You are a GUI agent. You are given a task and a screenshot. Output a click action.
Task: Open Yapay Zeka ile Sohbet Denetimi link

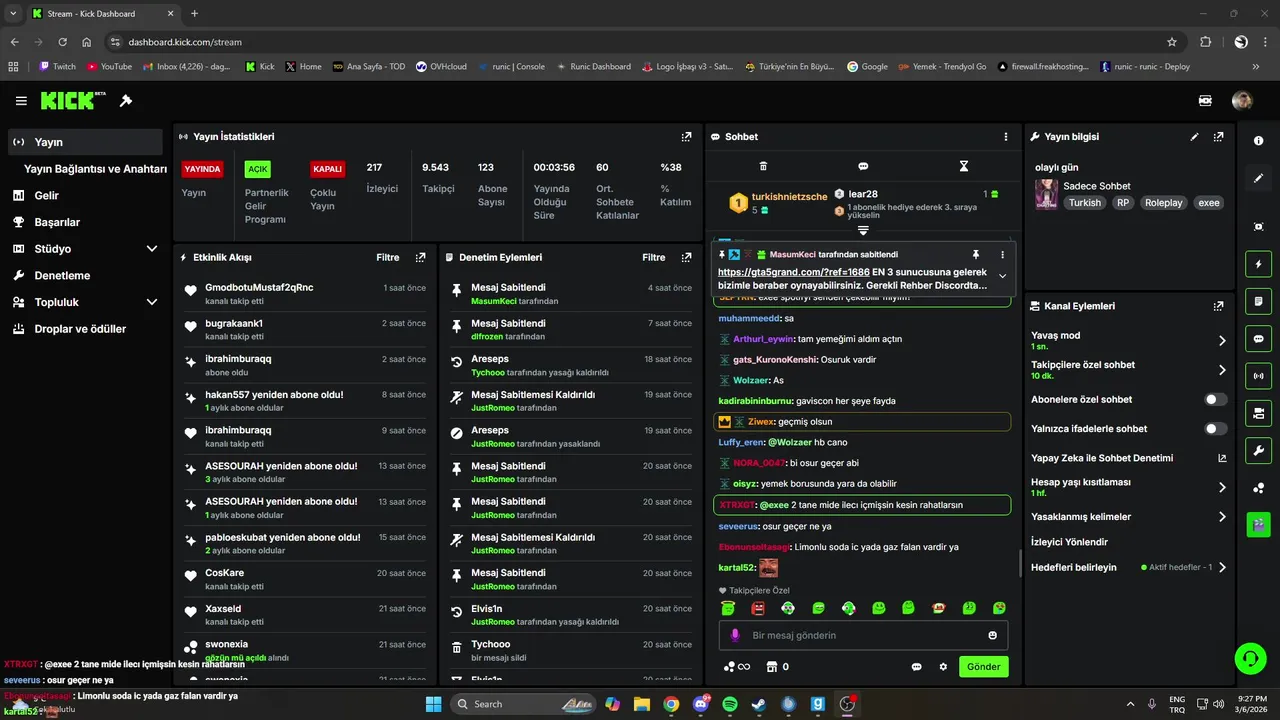click(1130, 458)
